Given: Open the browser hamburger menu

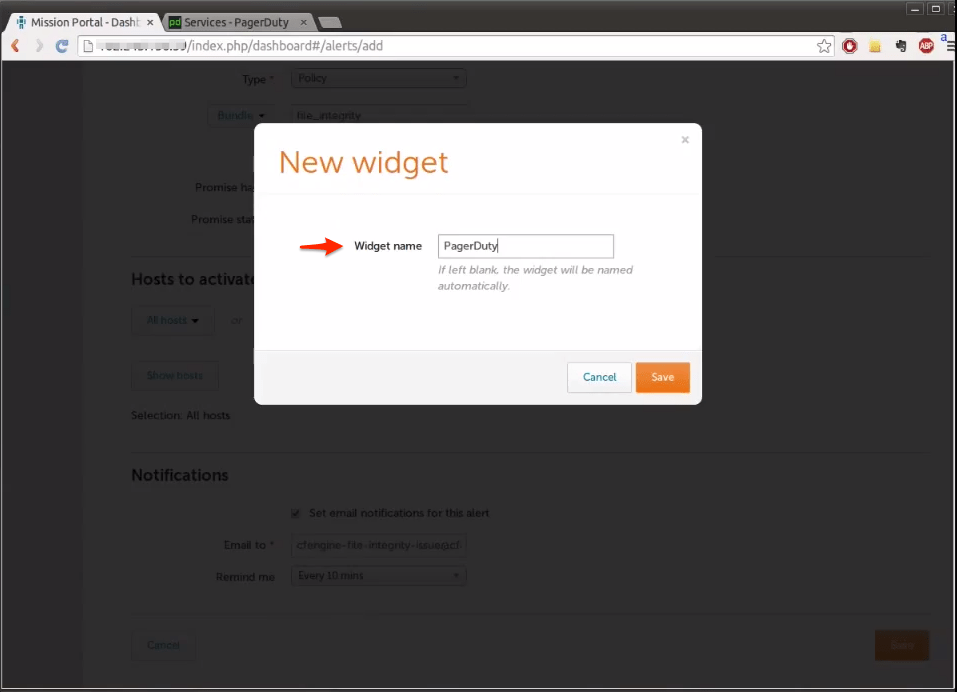Looking at the screenshot, I should (x=950, y=47).
